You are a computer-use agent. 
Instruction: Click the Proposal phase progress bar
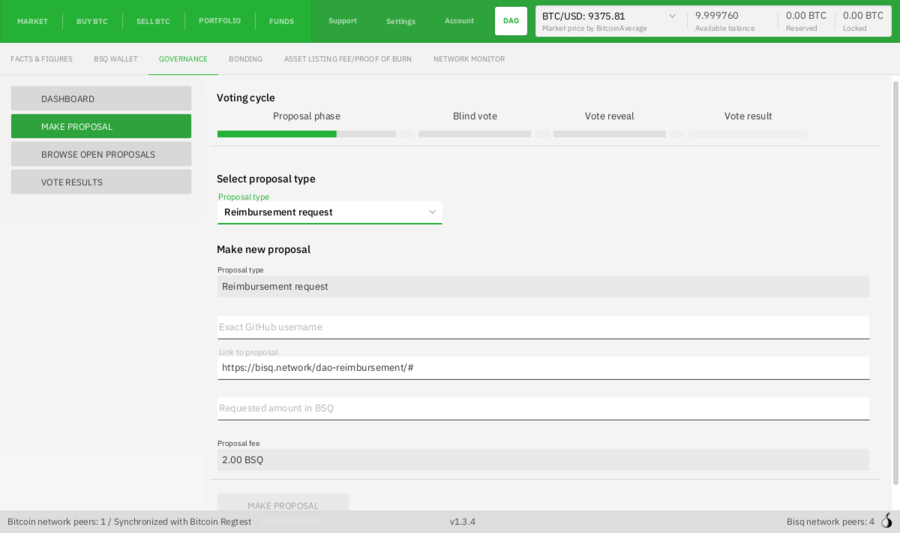coord(306,133)
